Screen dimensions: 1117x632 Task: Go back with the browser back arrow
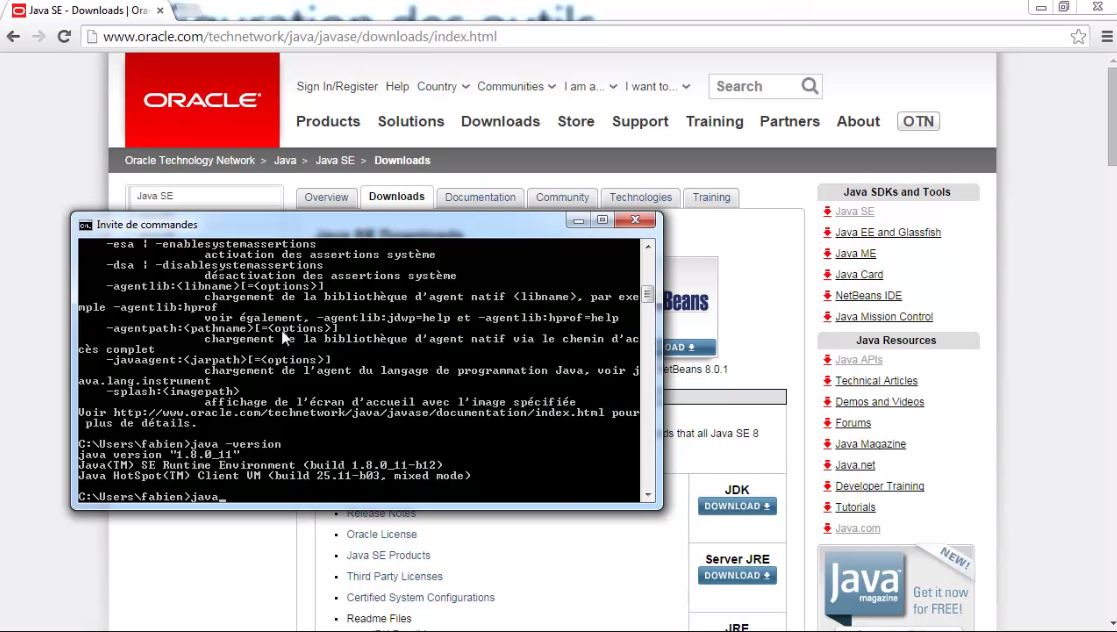coord(14,36)
